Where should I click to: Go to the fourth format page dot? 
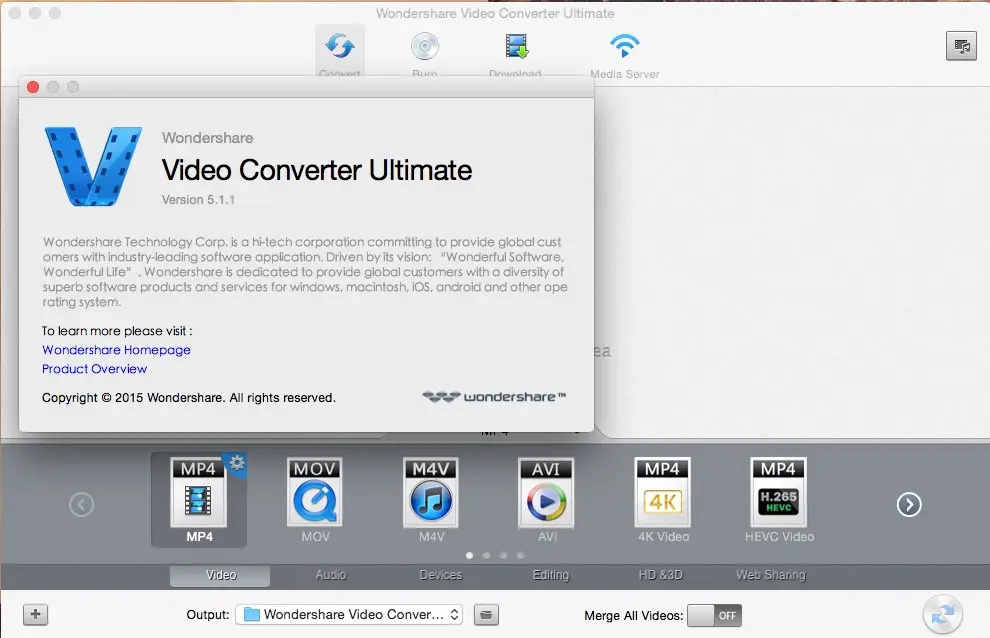click(x=520, y=556)
